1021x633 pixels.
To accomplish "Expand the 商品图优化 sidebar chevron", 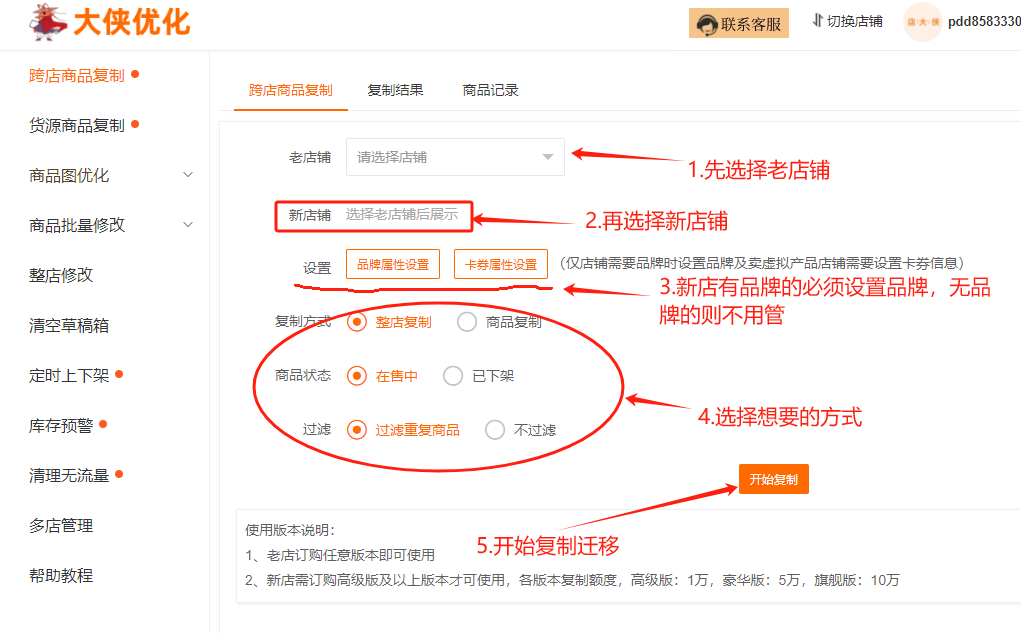I will 188,175.
